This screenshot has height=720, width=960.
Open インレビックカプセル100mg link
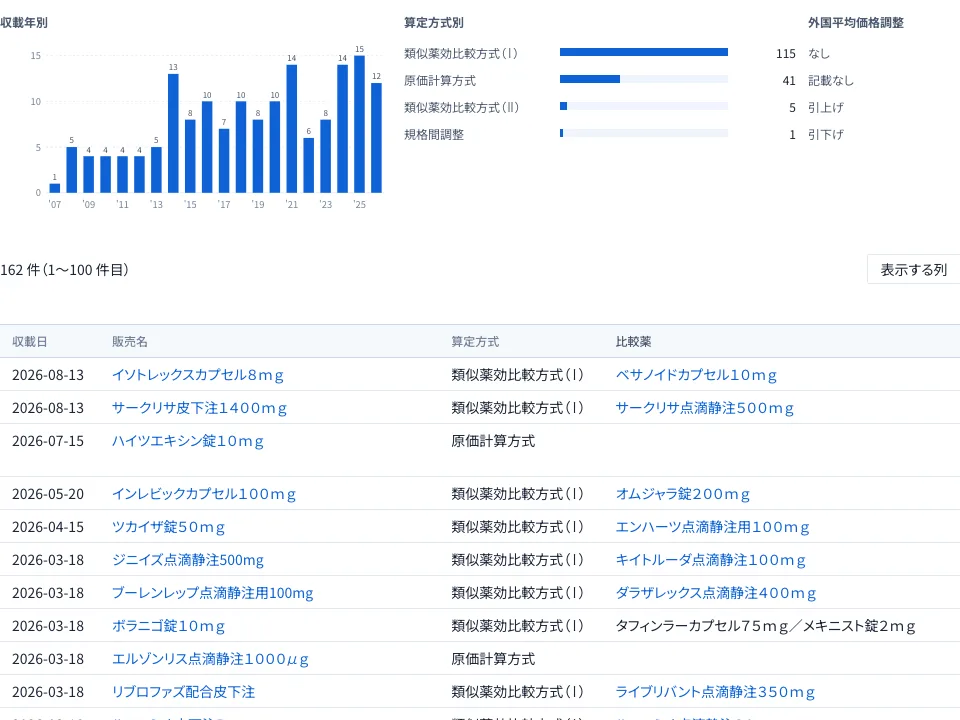tap(204, 493)
